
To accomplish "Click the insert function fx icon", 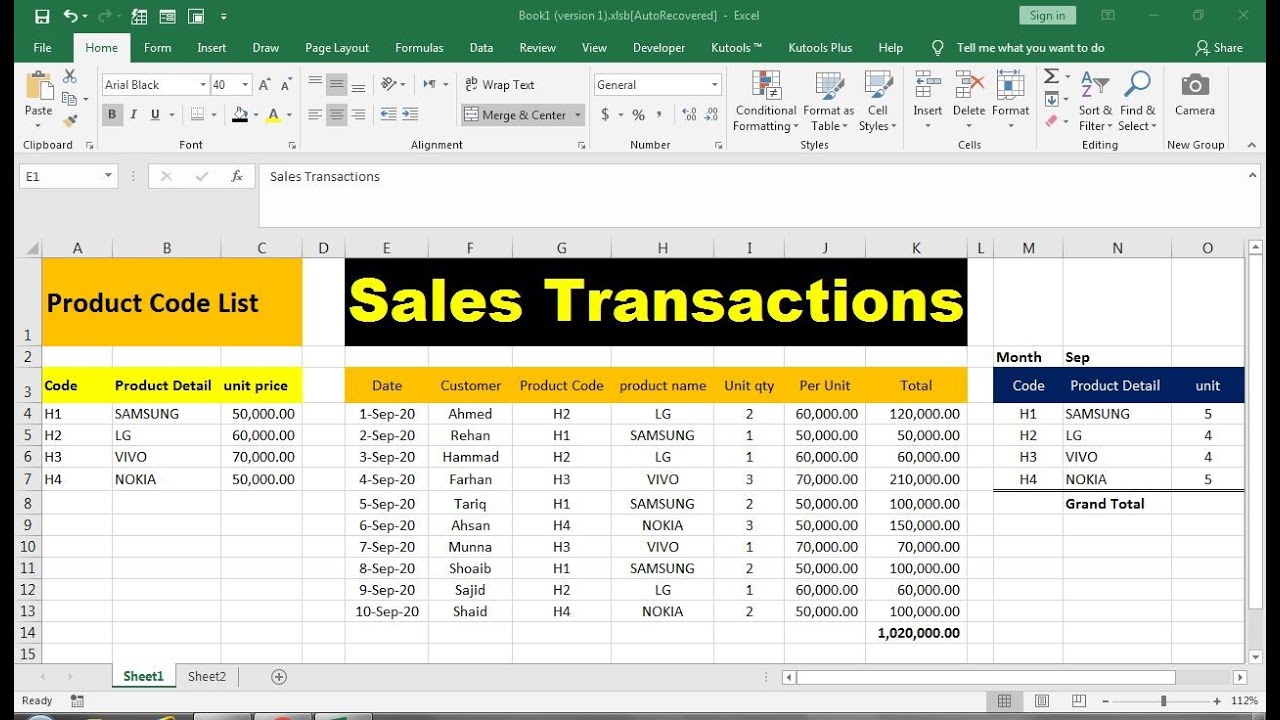I will (x=237, y=176).
